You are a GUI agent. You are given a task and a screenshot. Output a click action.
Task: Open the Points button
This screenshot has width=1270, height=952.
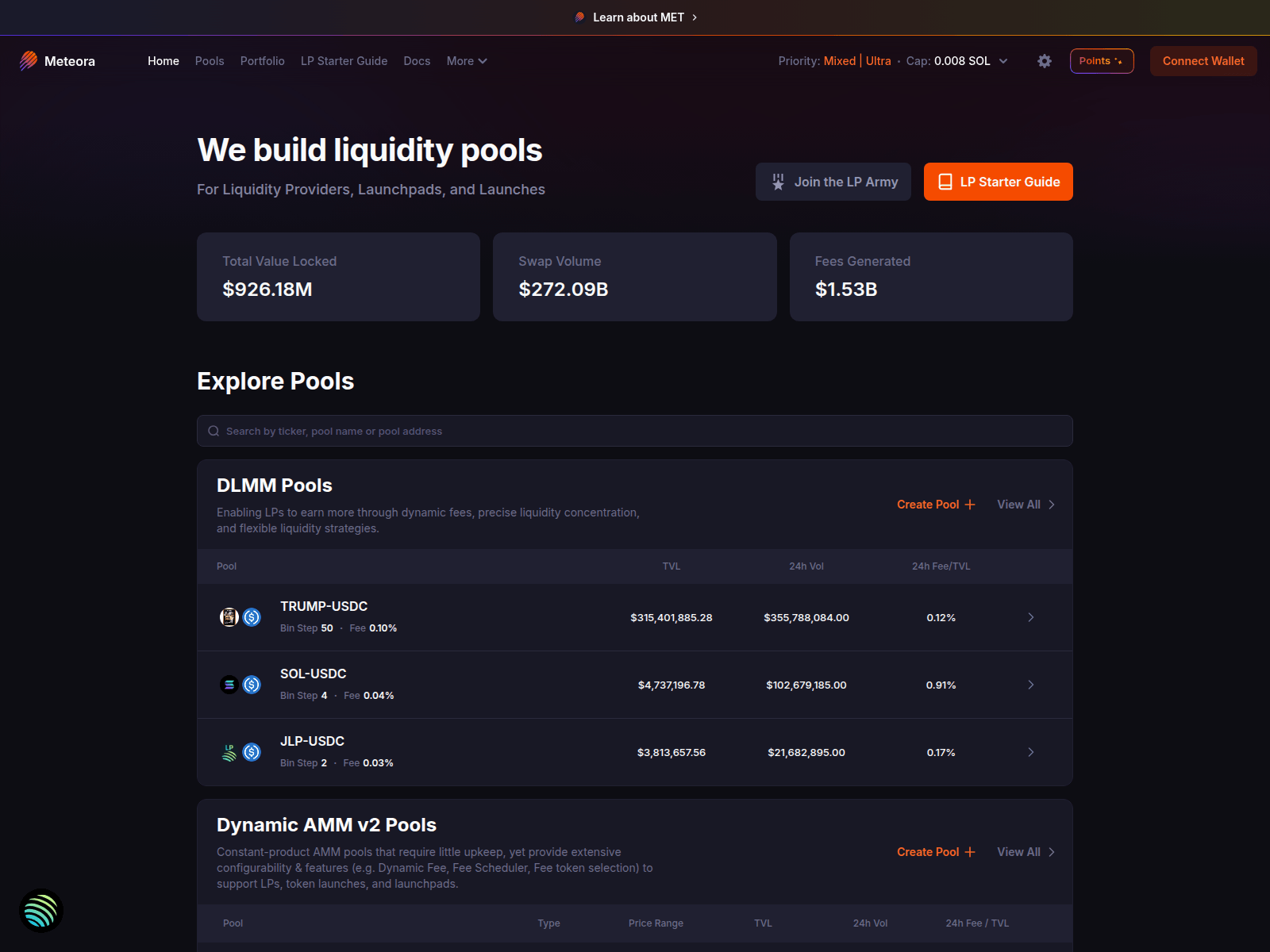click(x=1101, y=61)
